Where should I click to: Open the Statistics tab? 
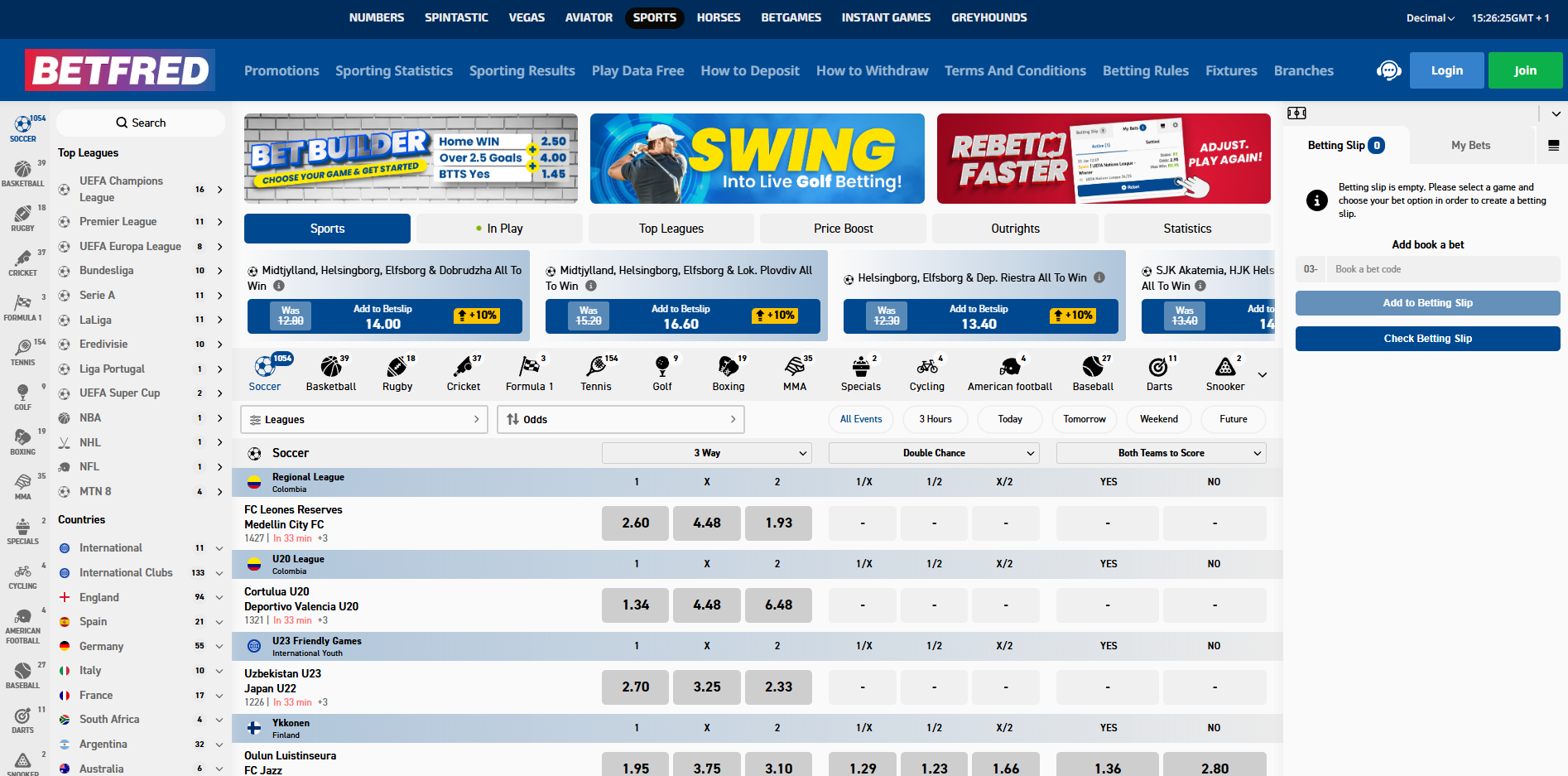coord(1187,229)
